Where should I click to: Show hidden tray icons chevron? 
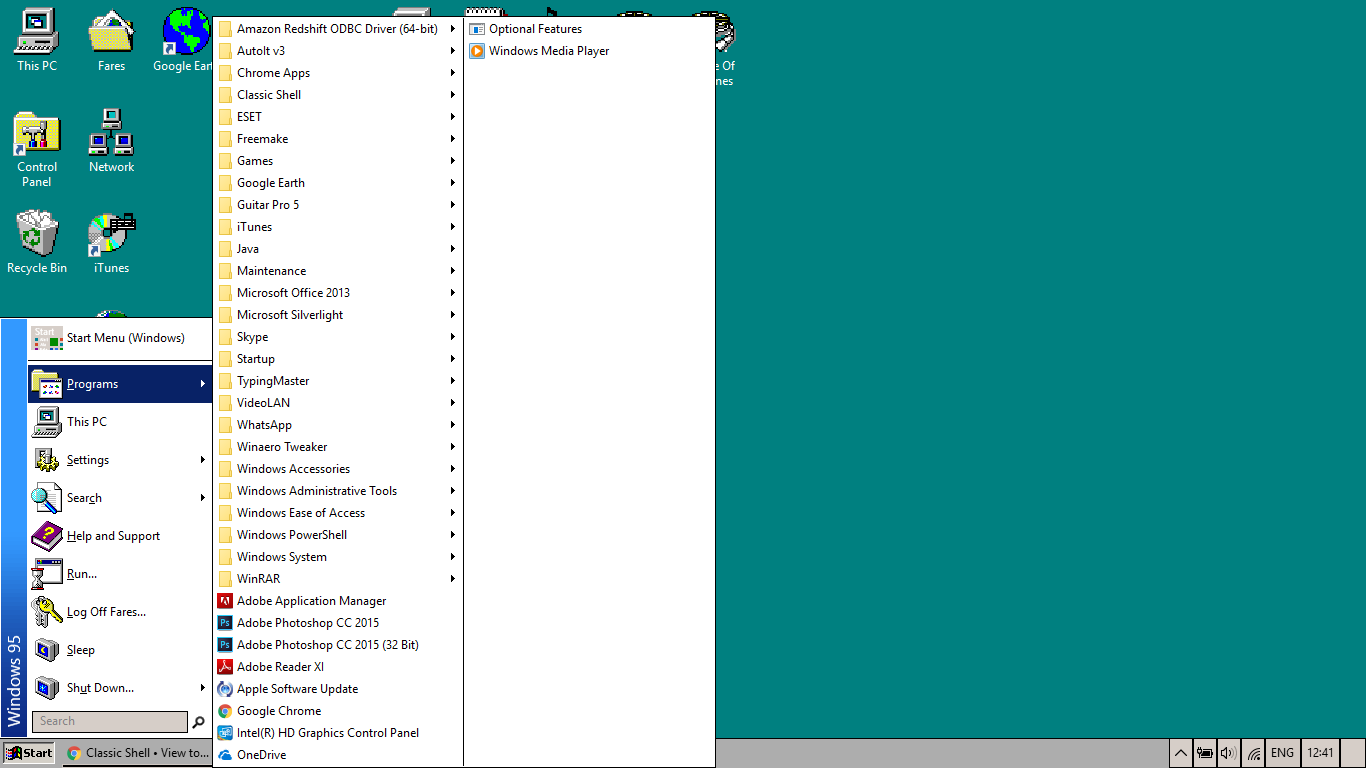pos(1180,753)
